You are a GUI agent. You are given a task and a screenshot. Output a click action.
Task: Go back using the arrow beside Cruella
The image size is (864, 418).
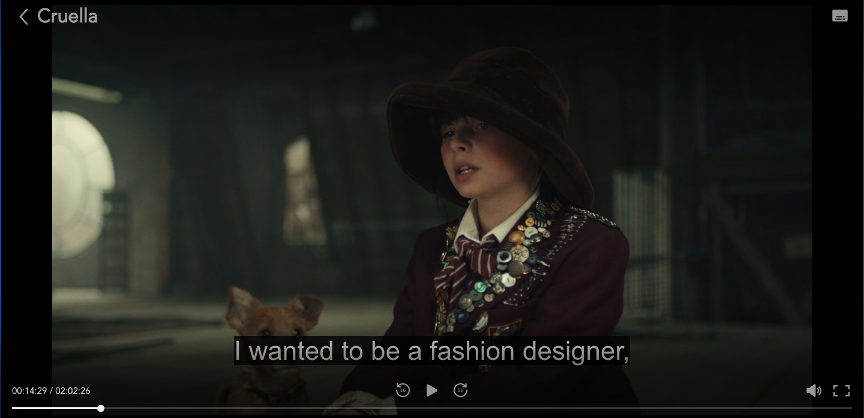[24, 17]
